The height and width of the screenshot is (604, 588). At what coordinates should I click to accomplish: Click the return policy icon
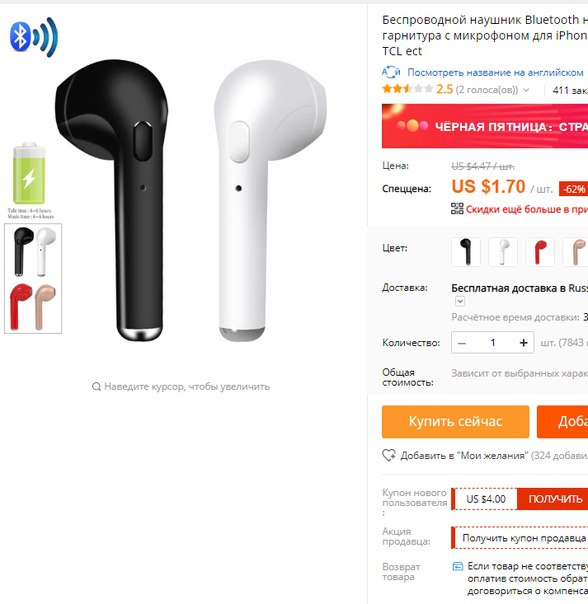coord(457,566)
